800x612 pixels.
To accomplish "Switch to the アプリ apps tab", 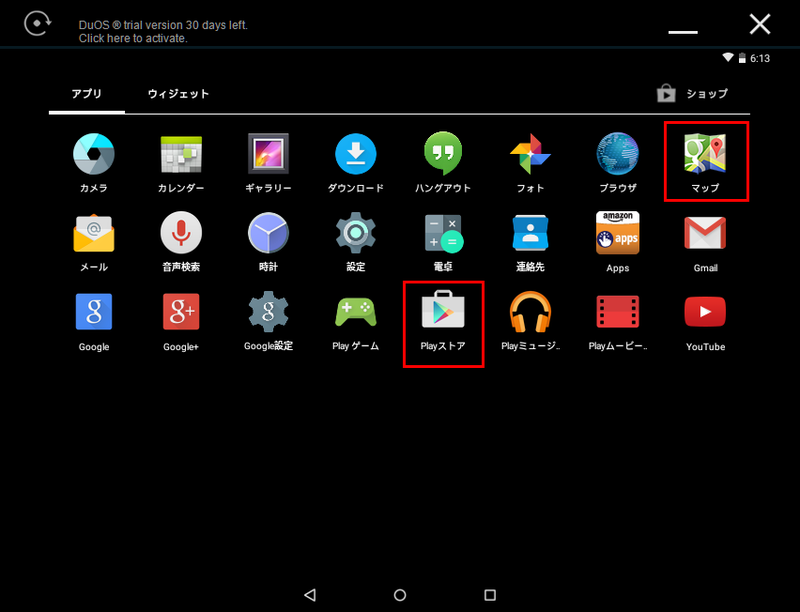I will [87, 94].
